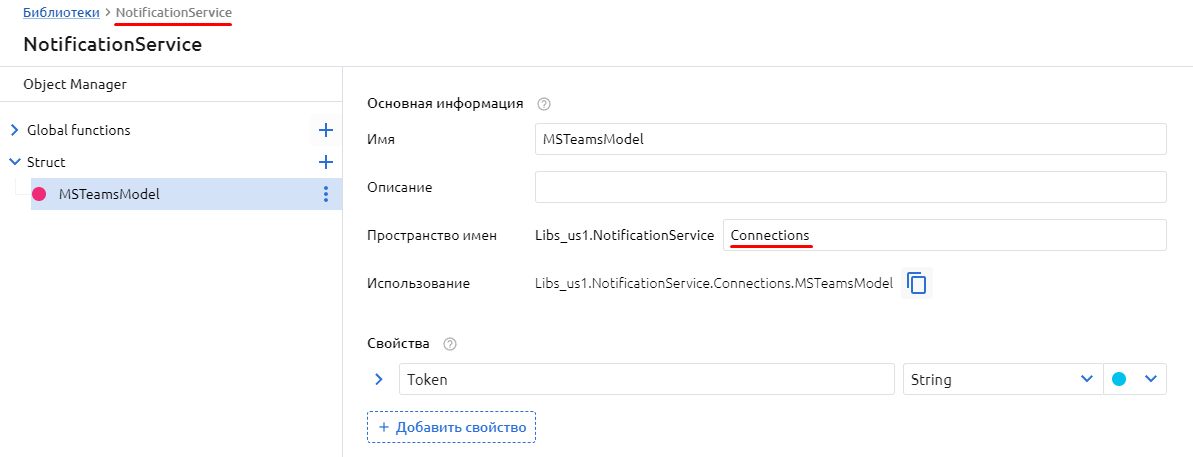Open the dropdown arrow beside the cyan circle

[1150, 380]
